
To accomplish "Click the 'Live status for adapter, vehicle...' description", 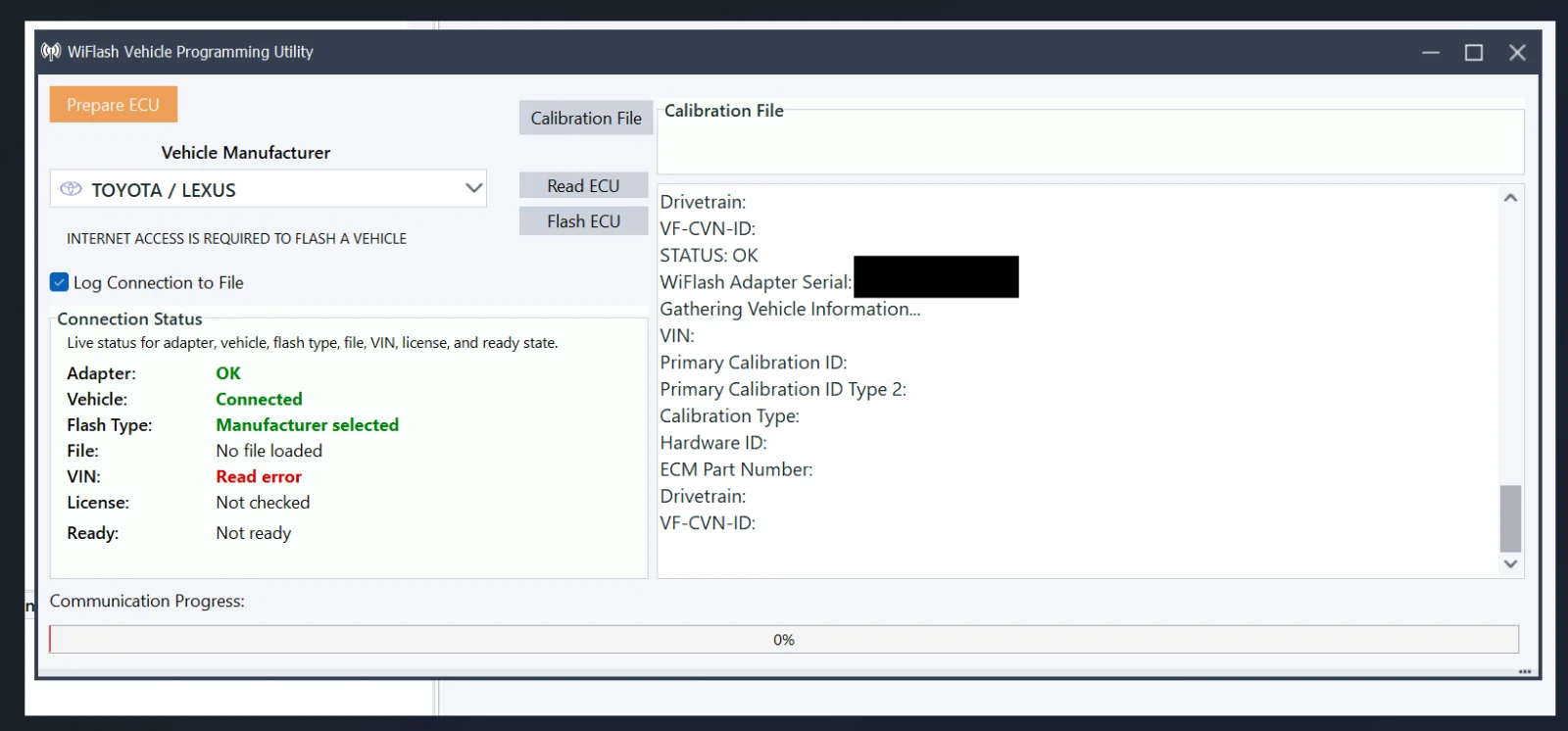I will [x=313, y=343].
